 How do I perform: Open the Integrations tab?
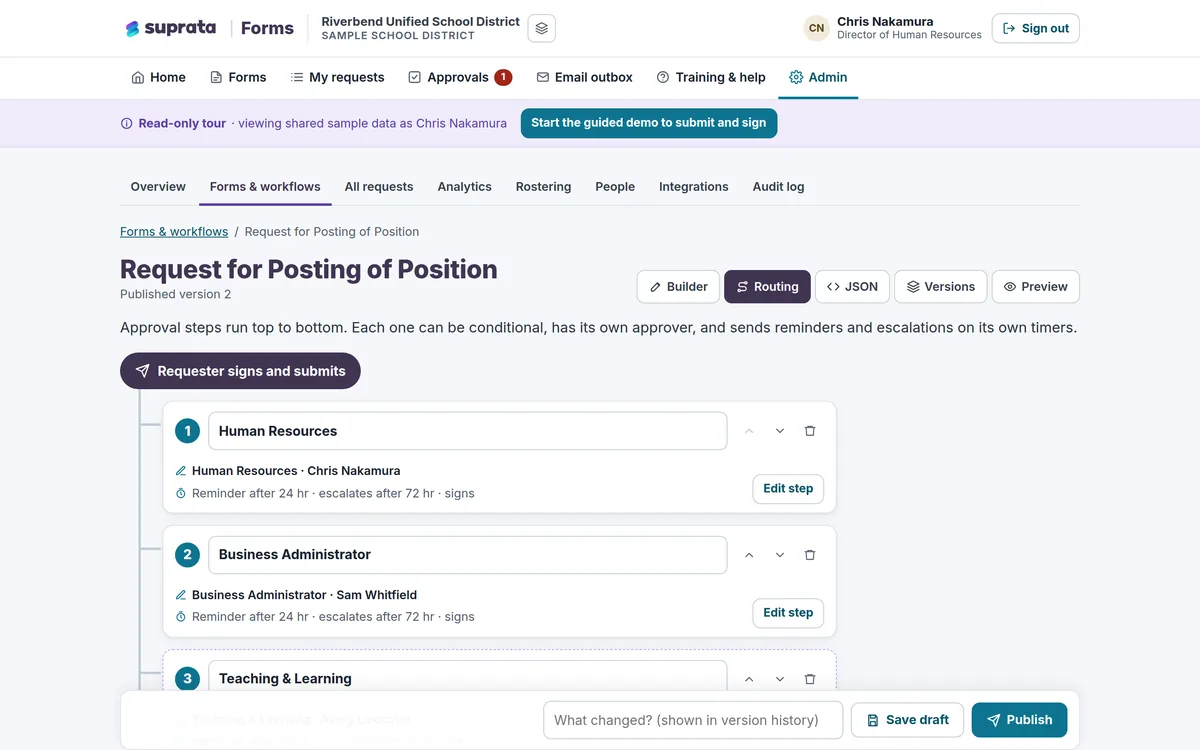point(694,187)
